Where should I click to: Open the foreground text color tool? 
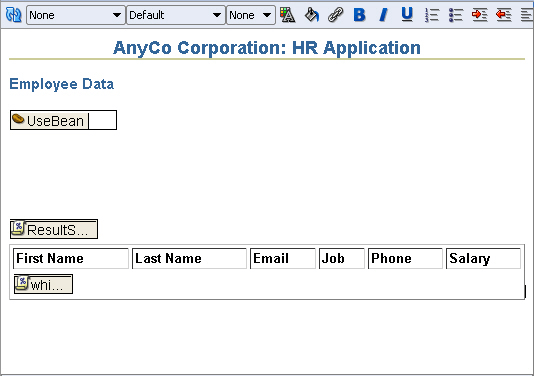point(287,15)
